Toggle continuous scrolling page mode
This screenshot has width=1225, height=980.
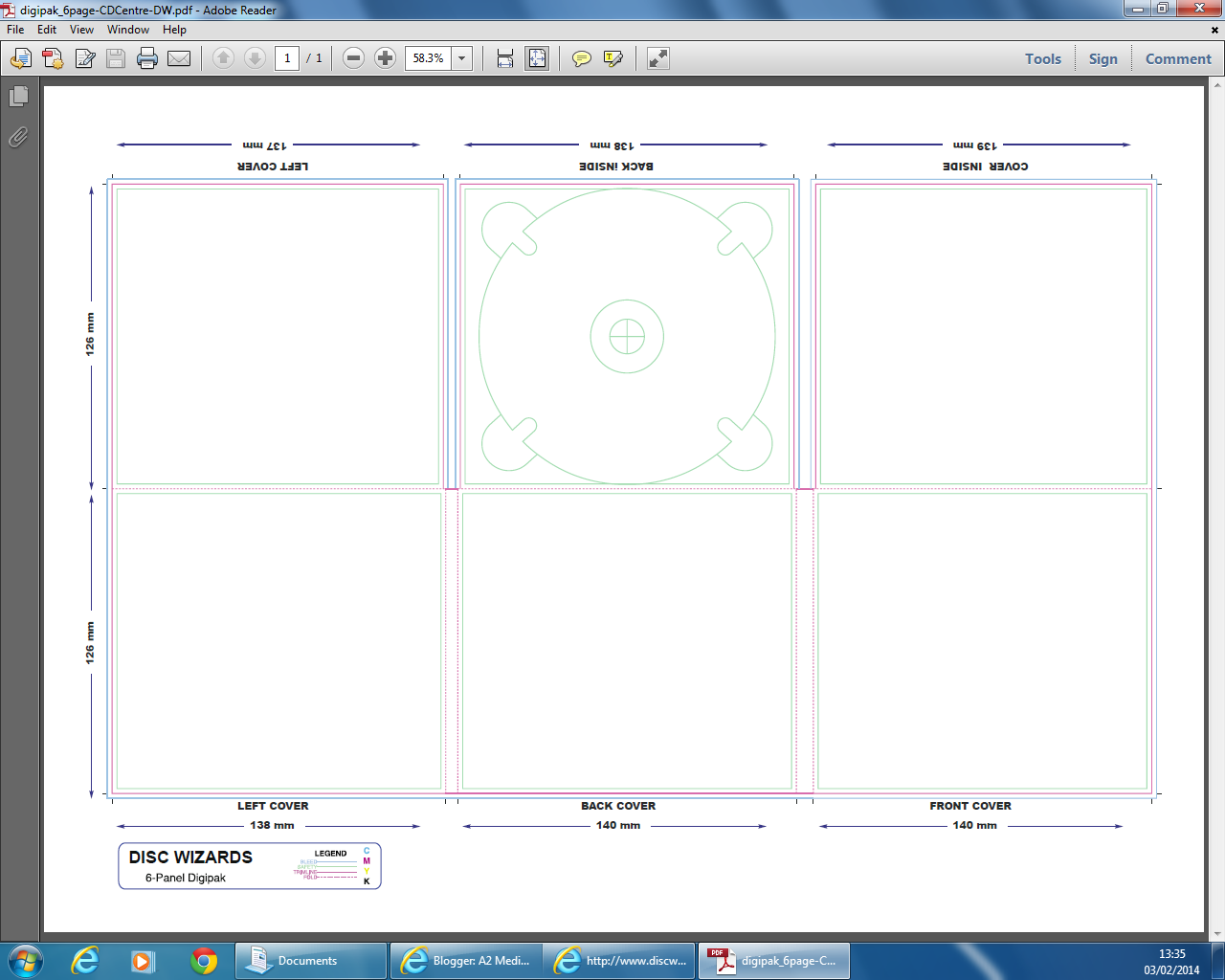[x=503, y=58]
